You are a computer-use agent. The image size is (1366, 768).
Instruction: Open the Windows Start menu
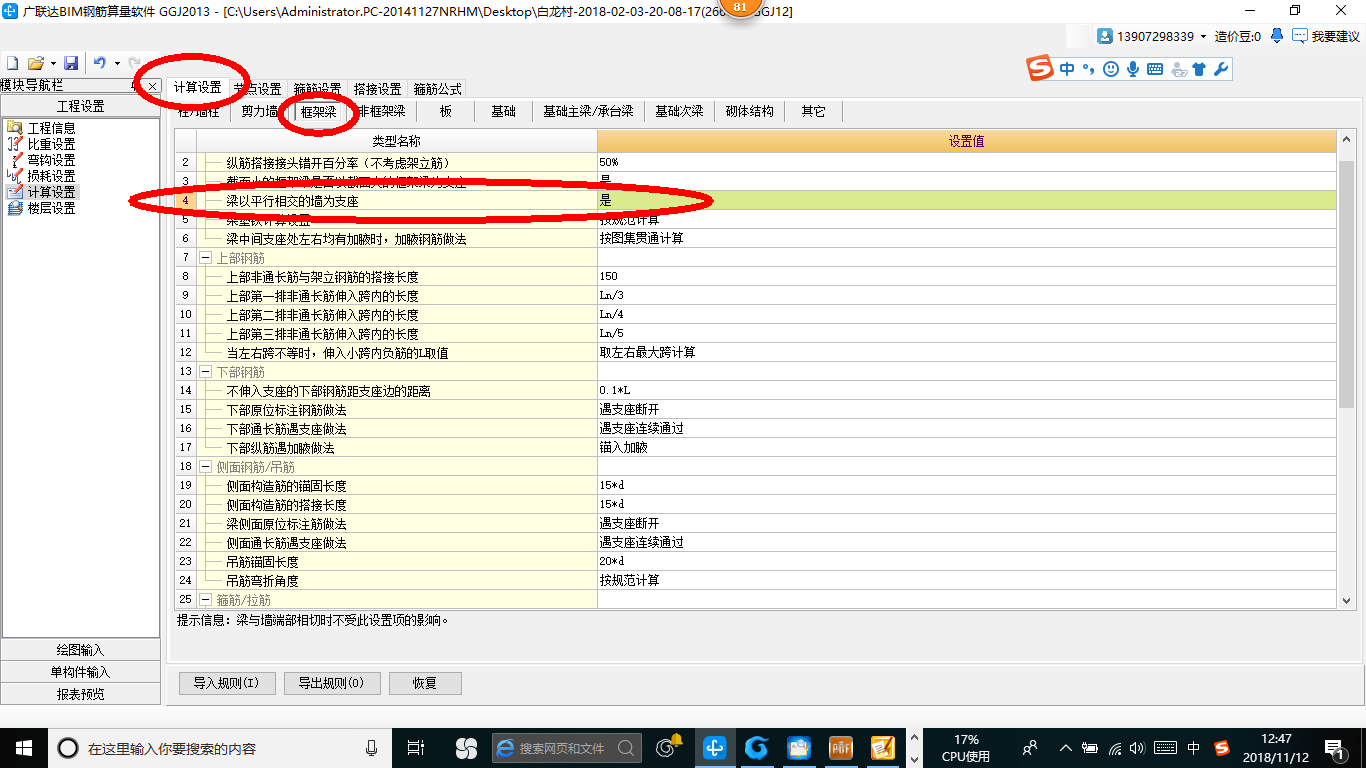(x=23, y=747)
